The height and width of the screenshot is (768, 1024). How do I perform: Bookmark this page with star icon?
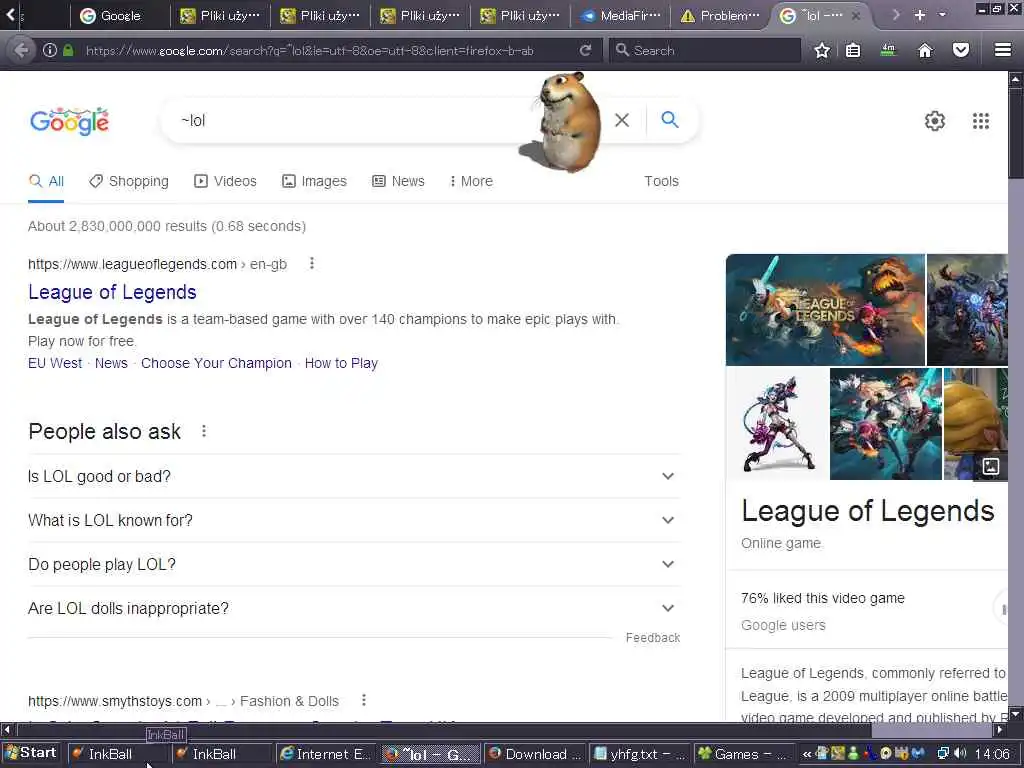click(822, 50)
